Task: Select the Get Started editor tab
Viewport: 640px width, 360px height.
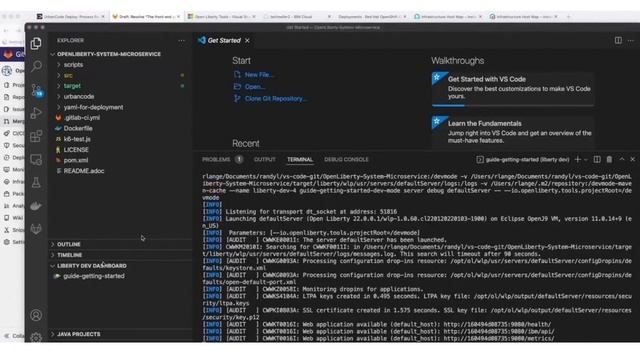Action: (x=224, y=40)
